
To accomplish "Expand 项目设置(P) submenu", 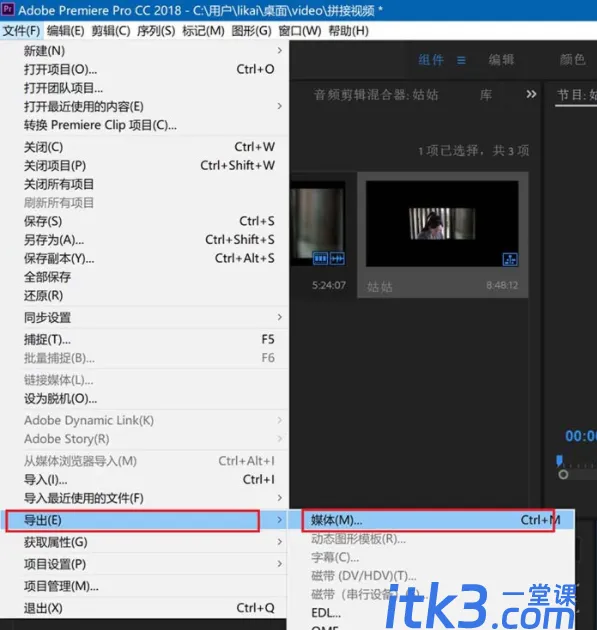I will click(145, 564).
